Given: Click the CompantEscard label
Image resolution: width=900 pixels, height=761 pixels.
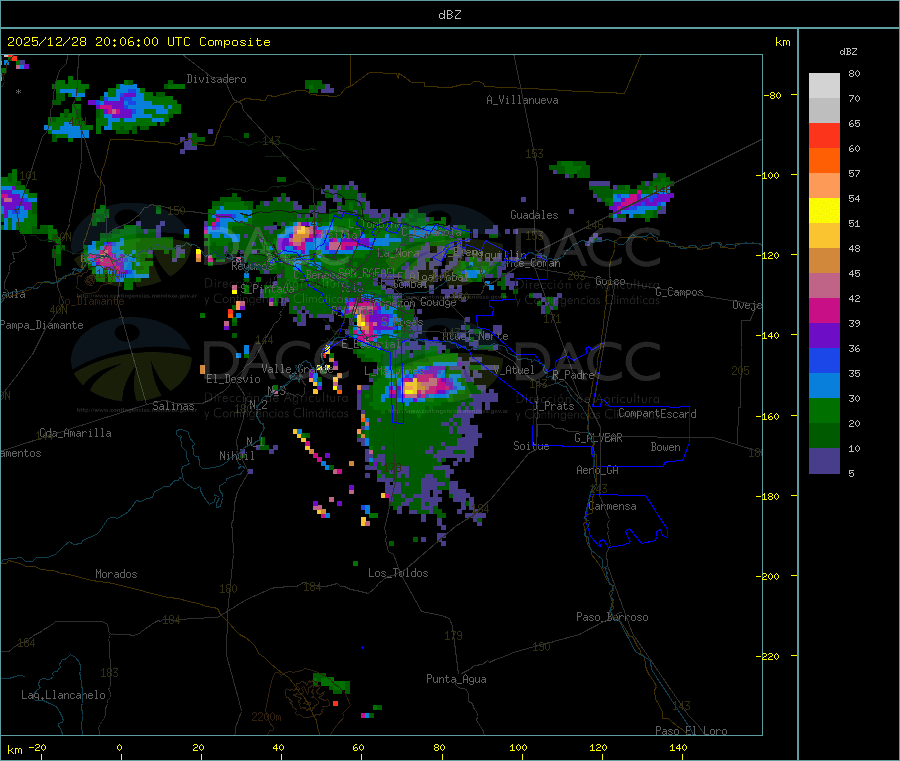Looking at the screenshot, I should click(657, 413).
